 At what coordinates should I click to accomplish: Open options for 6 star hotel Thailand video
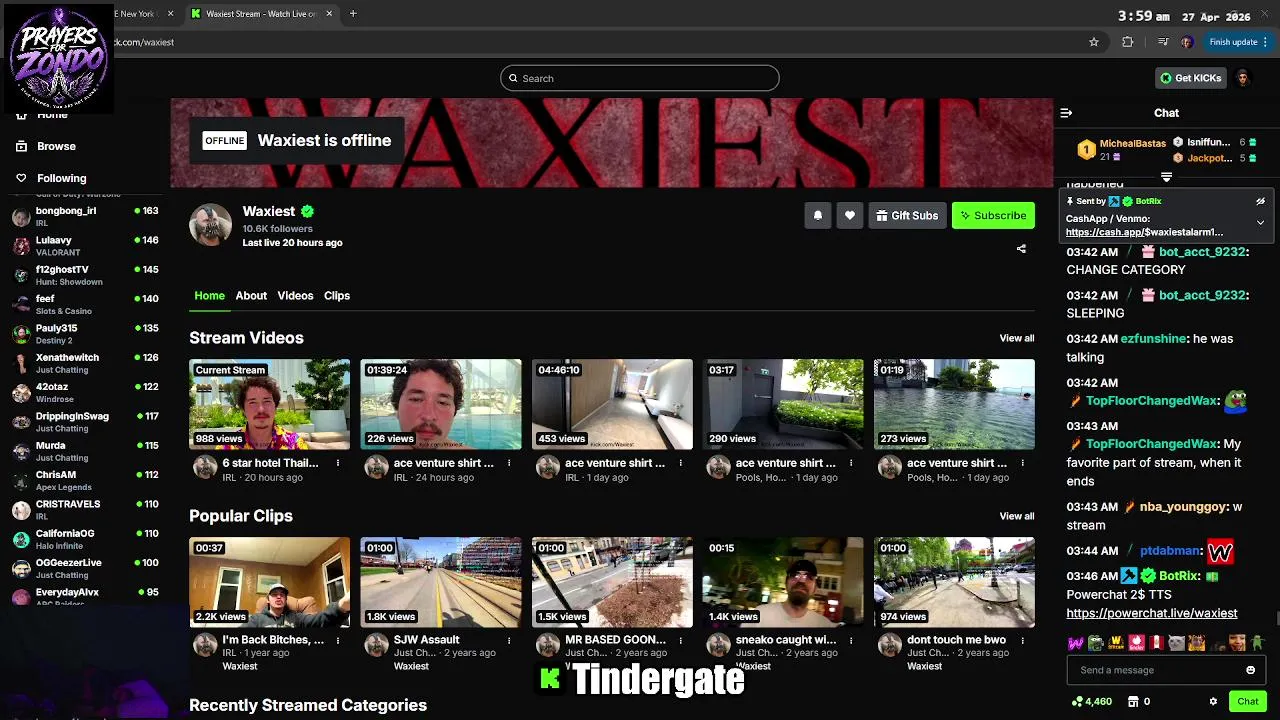pyautogui.click(x=338, y=463)
